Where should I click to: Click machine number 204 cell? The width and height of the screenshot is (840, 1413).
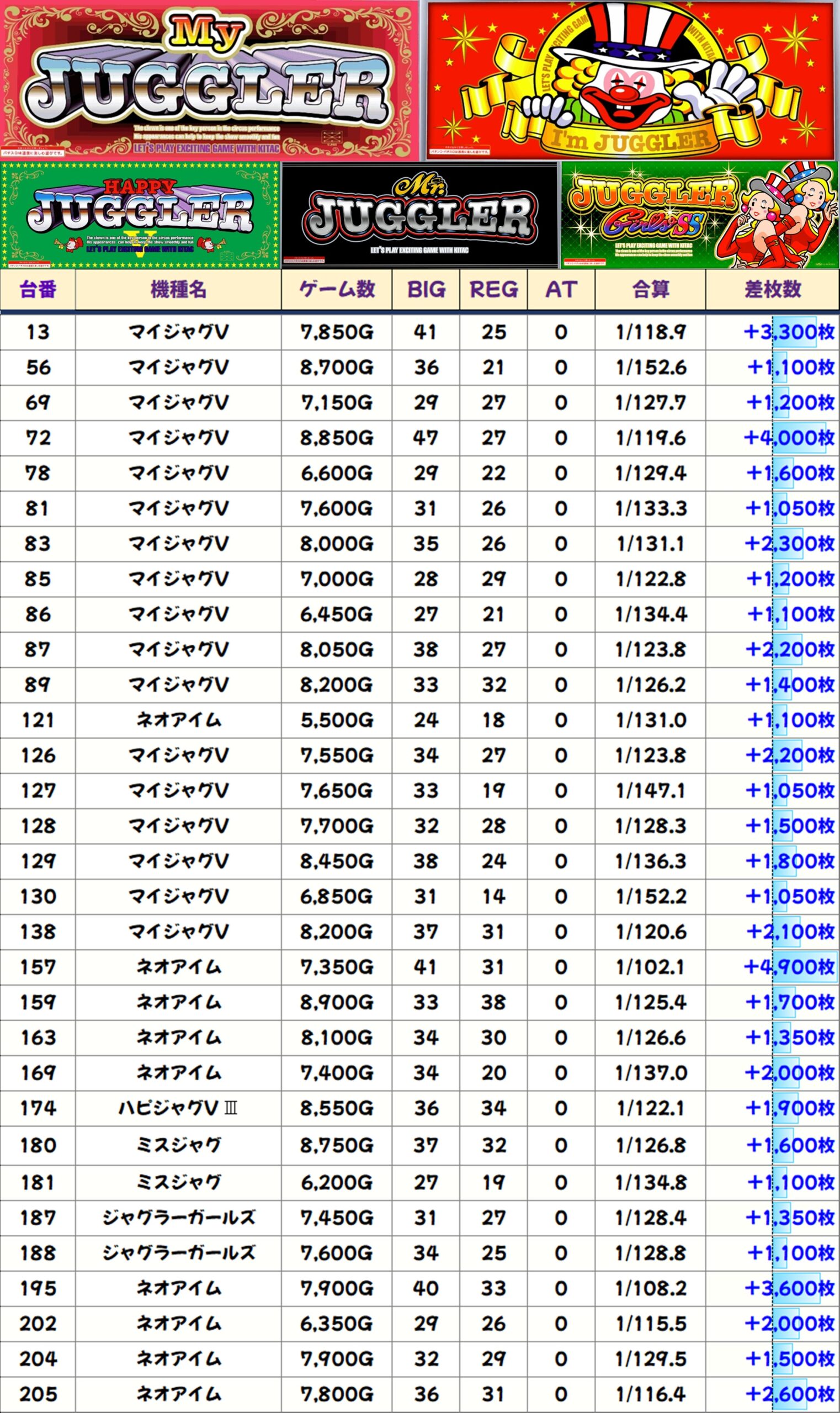[38, 1359]
